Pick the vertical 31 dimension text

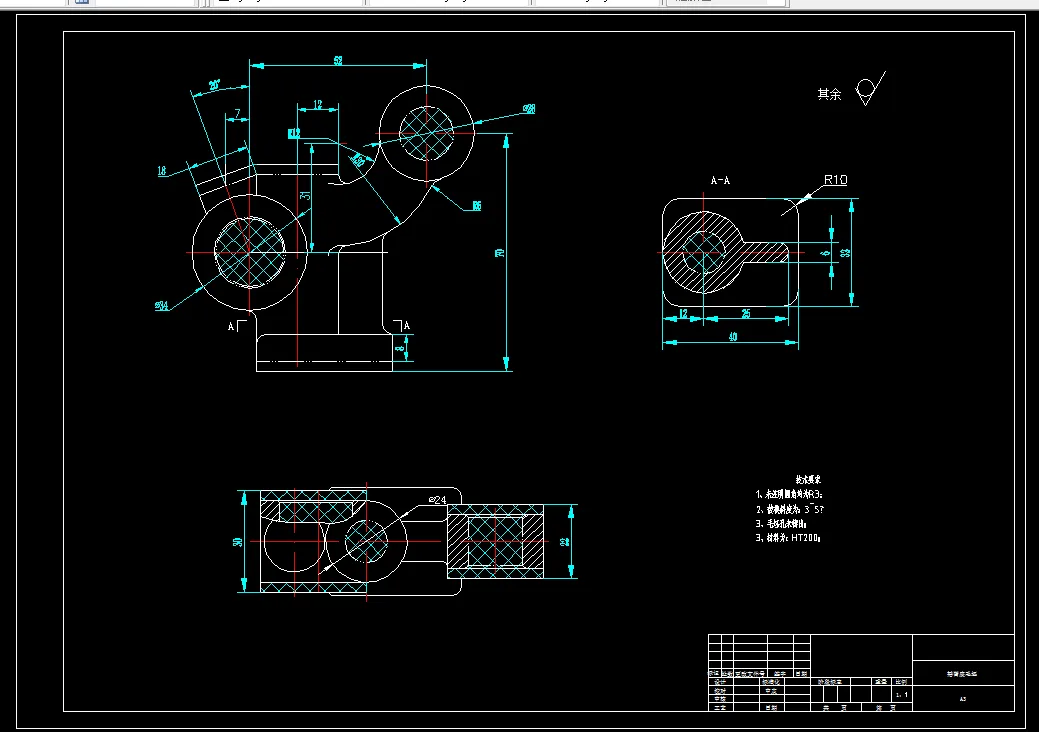[305, 195]
